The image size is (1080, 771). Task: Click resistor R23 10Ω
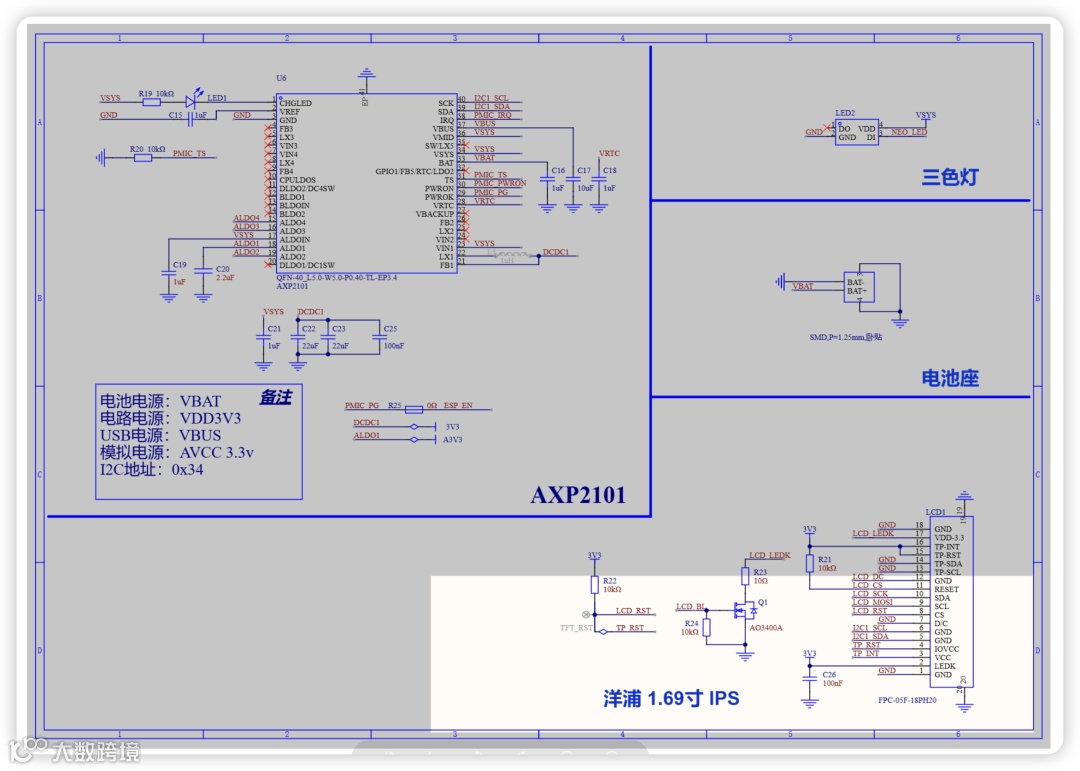tap(745, 576)
